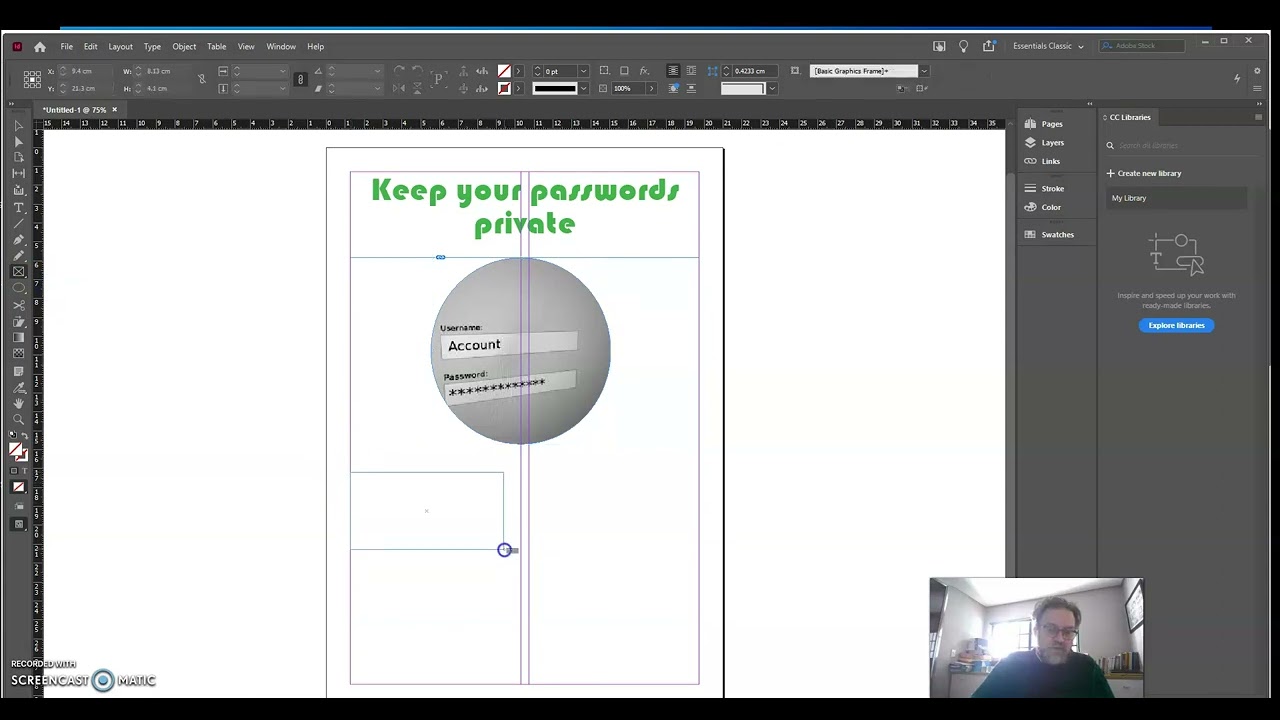
Task: Open the Control panel hamburger menu
Action: (1257, 88)
